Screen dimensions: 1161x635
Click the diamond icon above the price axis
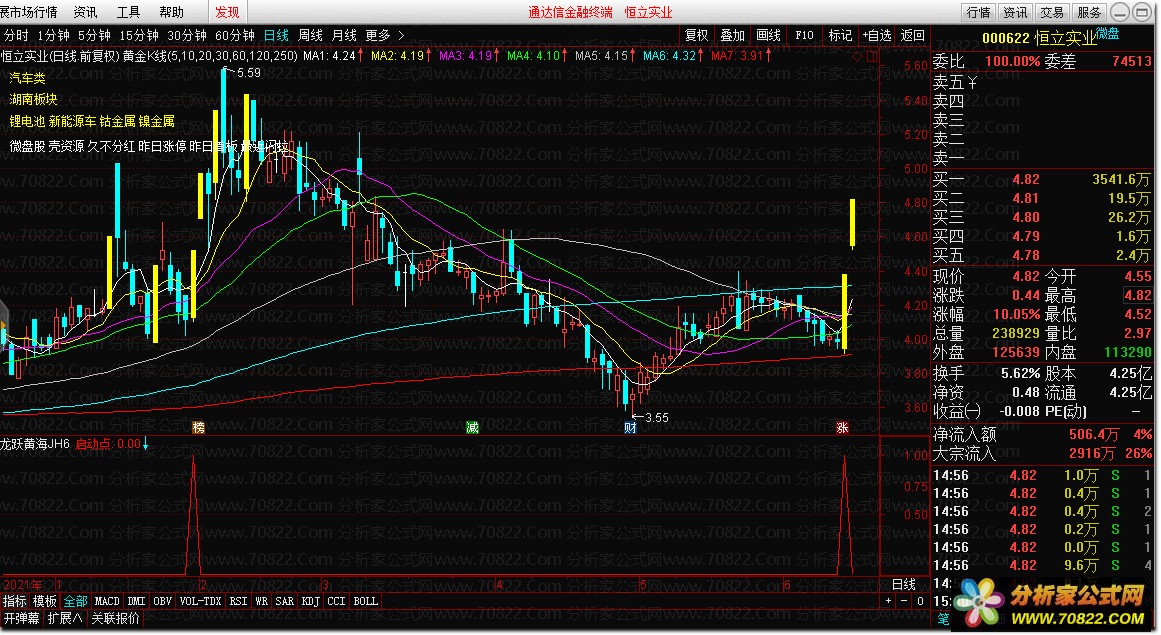858,56
